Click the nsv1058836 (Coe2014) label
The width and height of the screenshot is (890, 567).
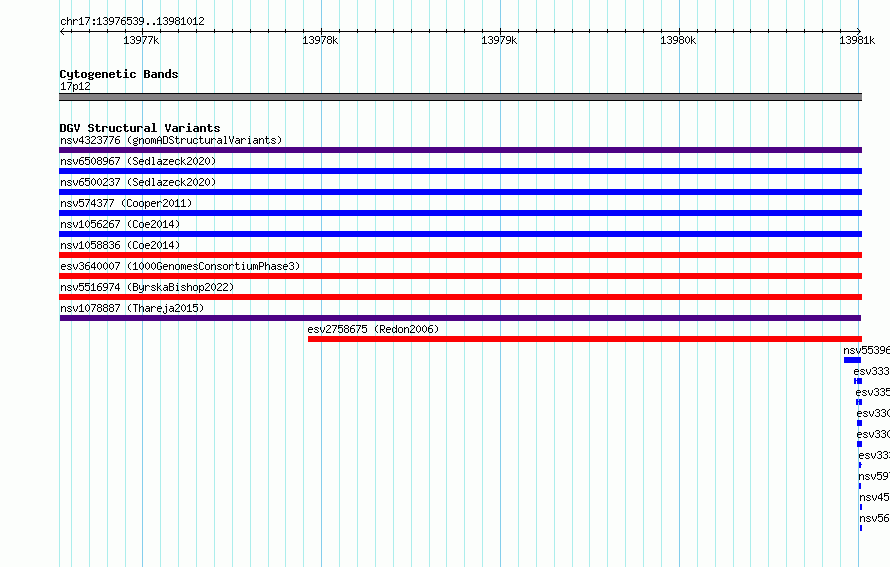(x=120, y=245)
